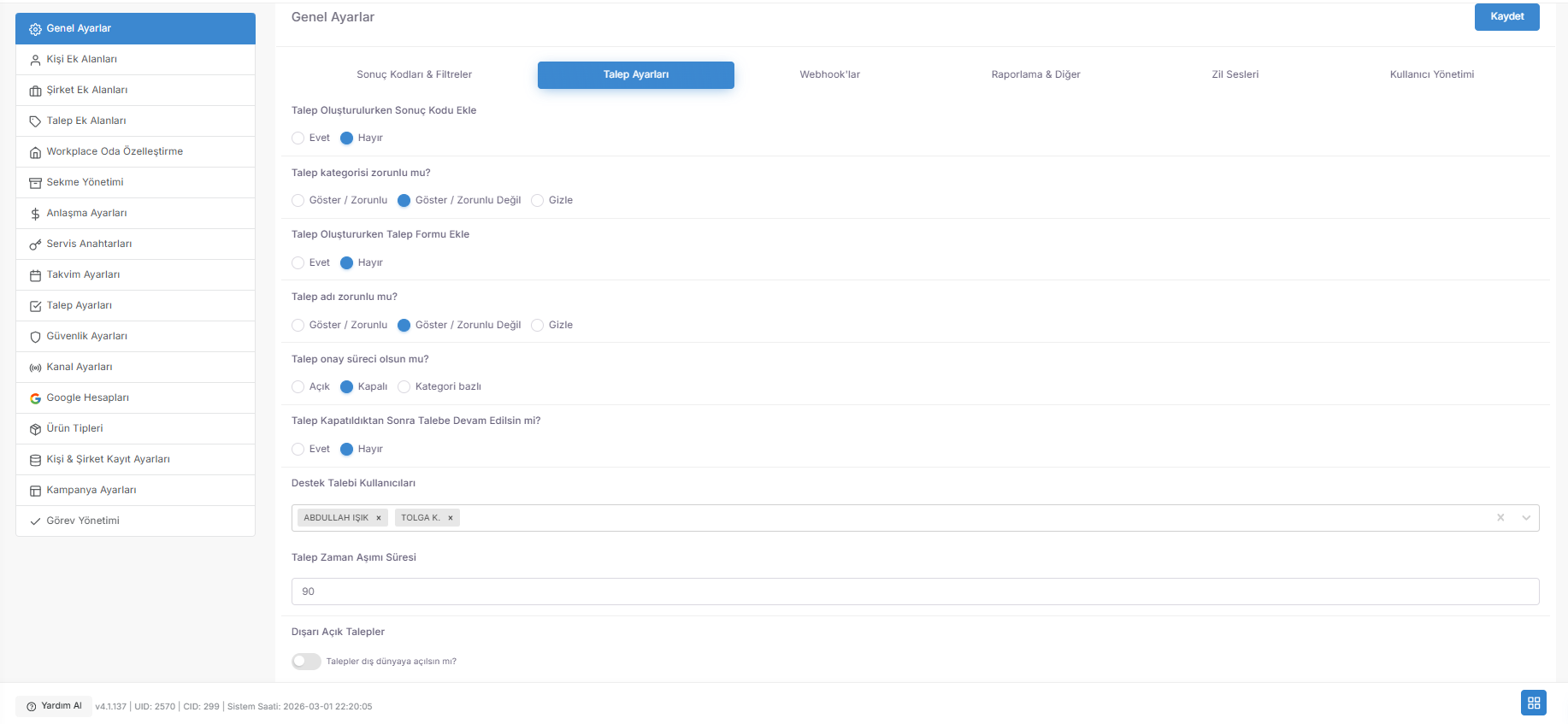Choose Göster / Zorunlu for Talep kategorisi
1568x724 pixels.
(298, 200)
